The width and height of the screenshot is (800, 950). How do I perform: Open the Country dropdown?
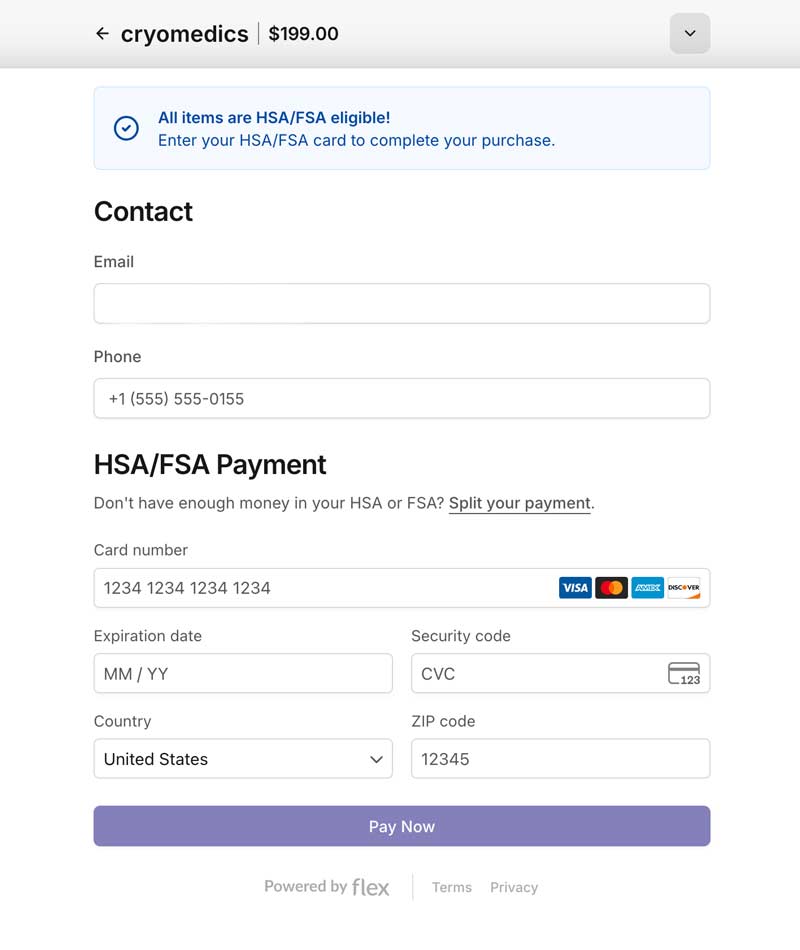(243, 759)
